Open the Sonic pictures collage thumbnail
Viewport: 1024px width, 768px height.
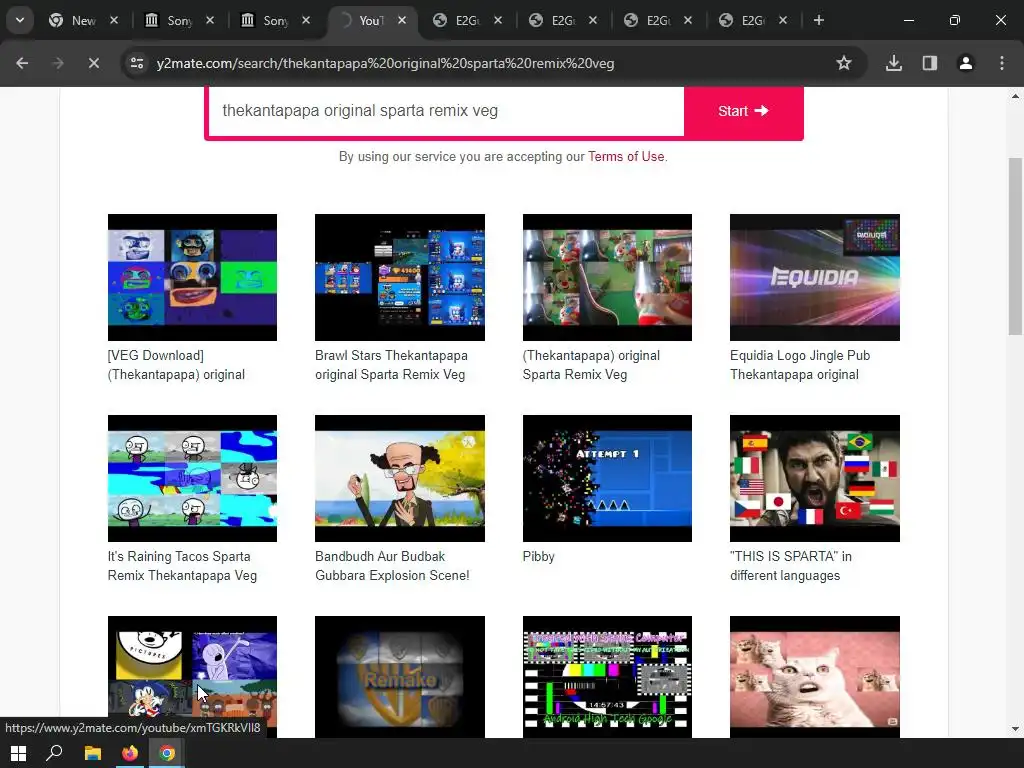tap(192, 677)
